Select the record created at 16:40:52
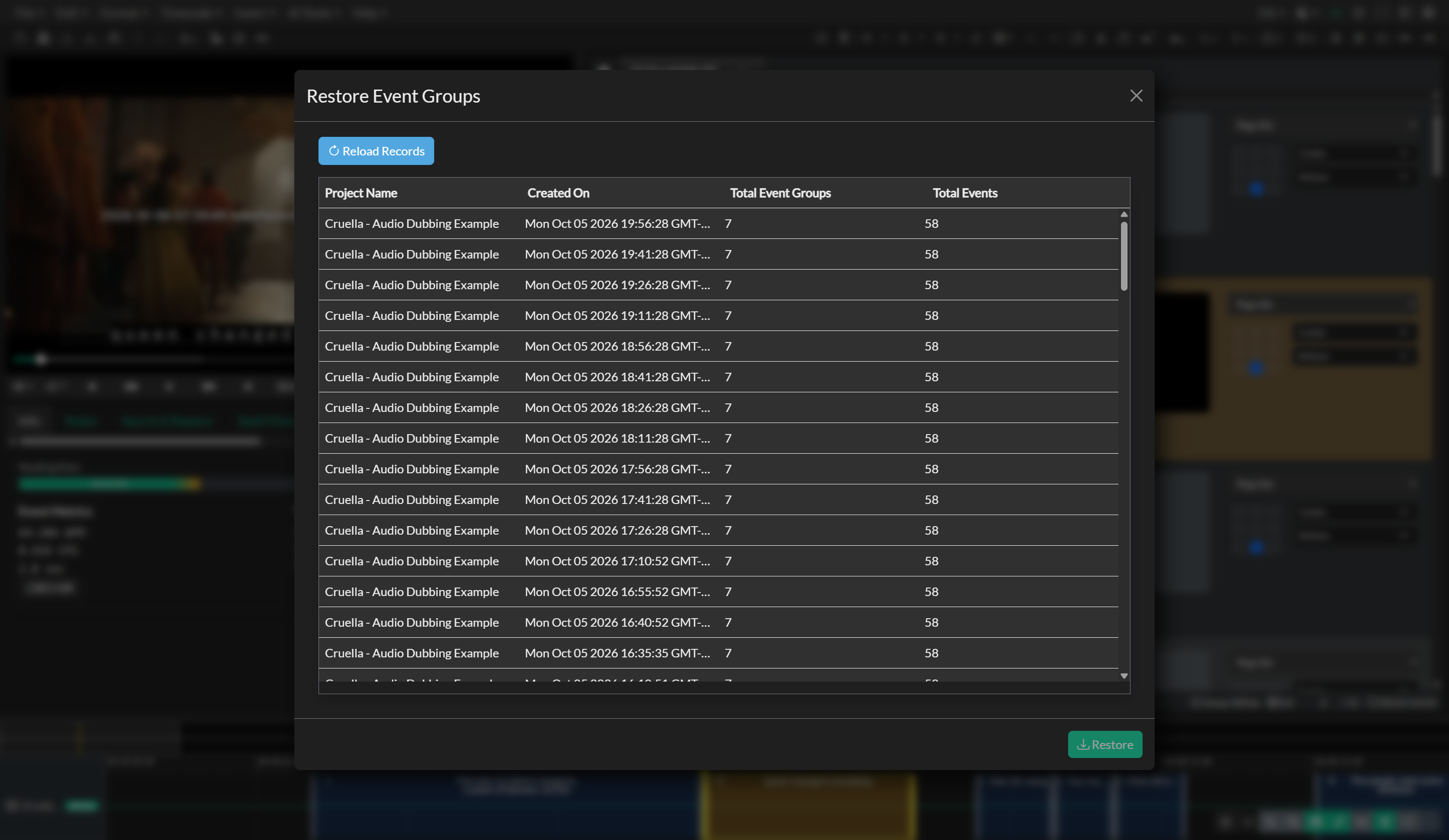1449x840 pixels. 719,622
